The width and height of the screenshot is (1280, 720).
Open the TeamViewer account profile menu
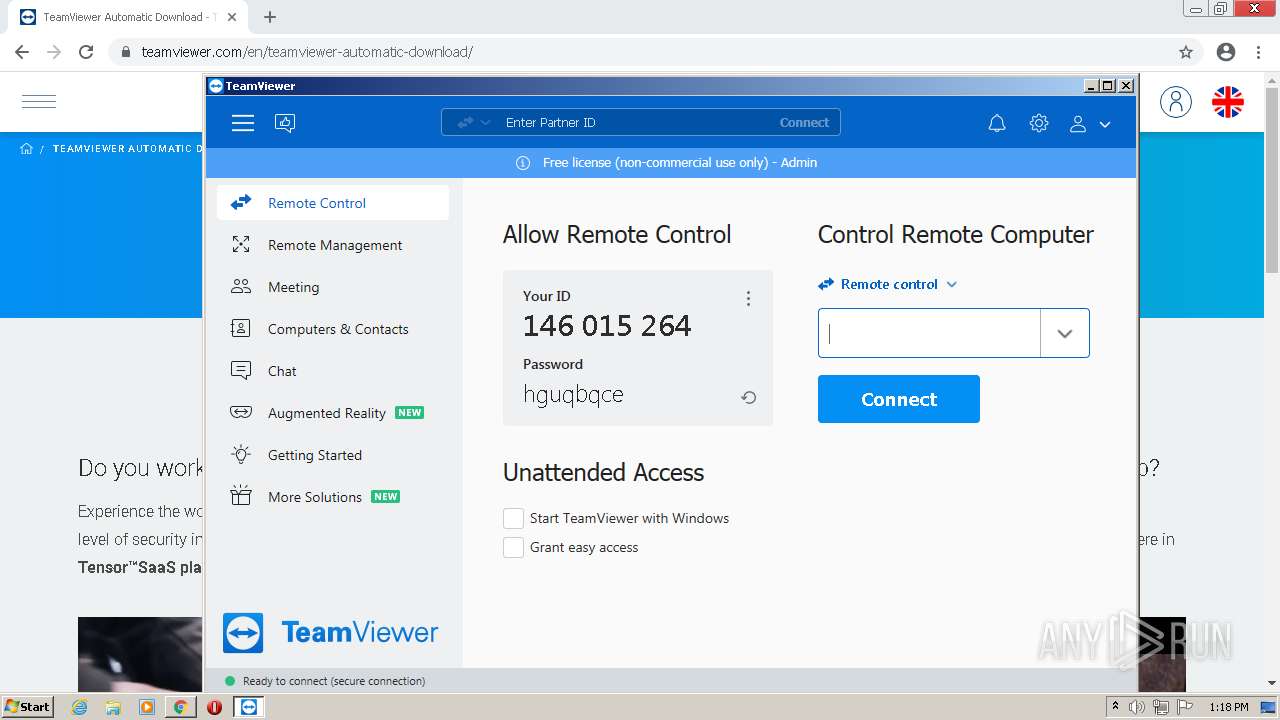(1090, 124)
